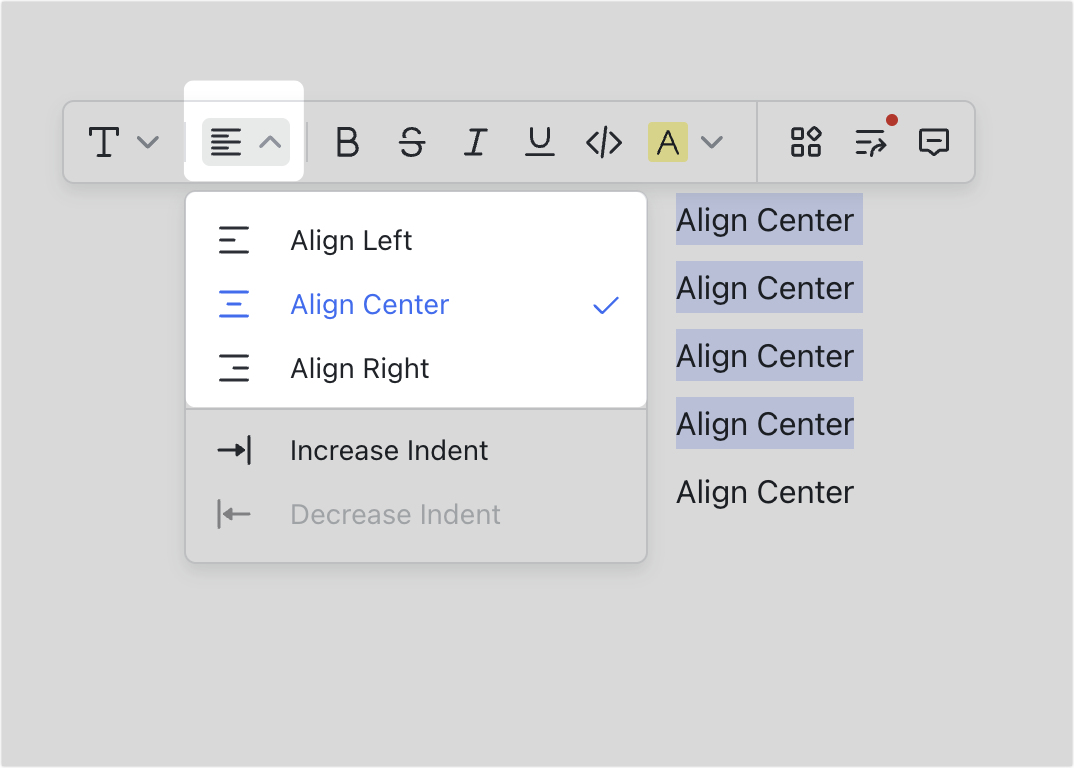Format selection as inline code
The image size is (1074, 768).
[603, 142]
